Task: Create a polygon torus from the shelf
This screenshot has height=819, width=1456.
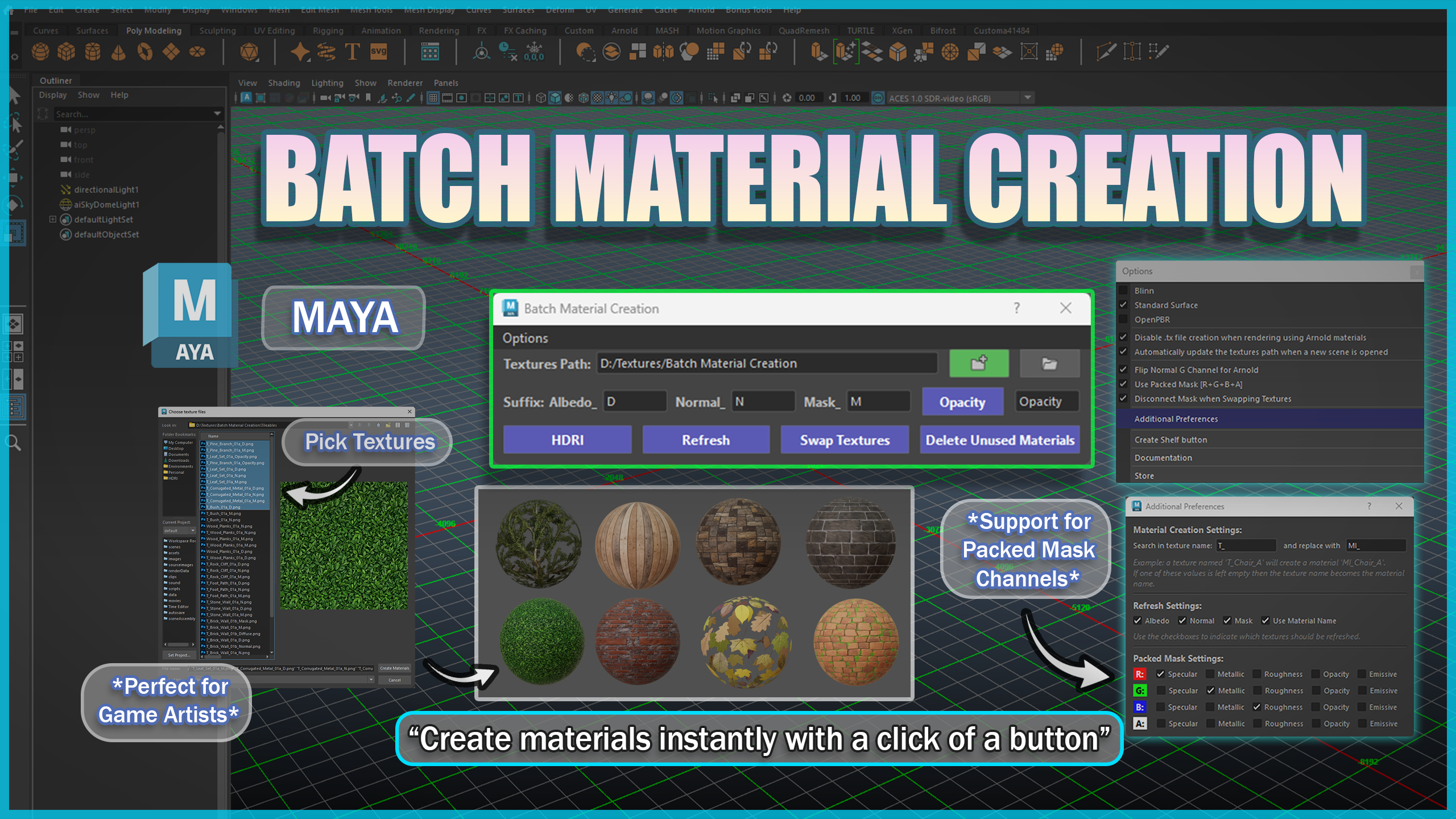Action: tap(145, 52)
